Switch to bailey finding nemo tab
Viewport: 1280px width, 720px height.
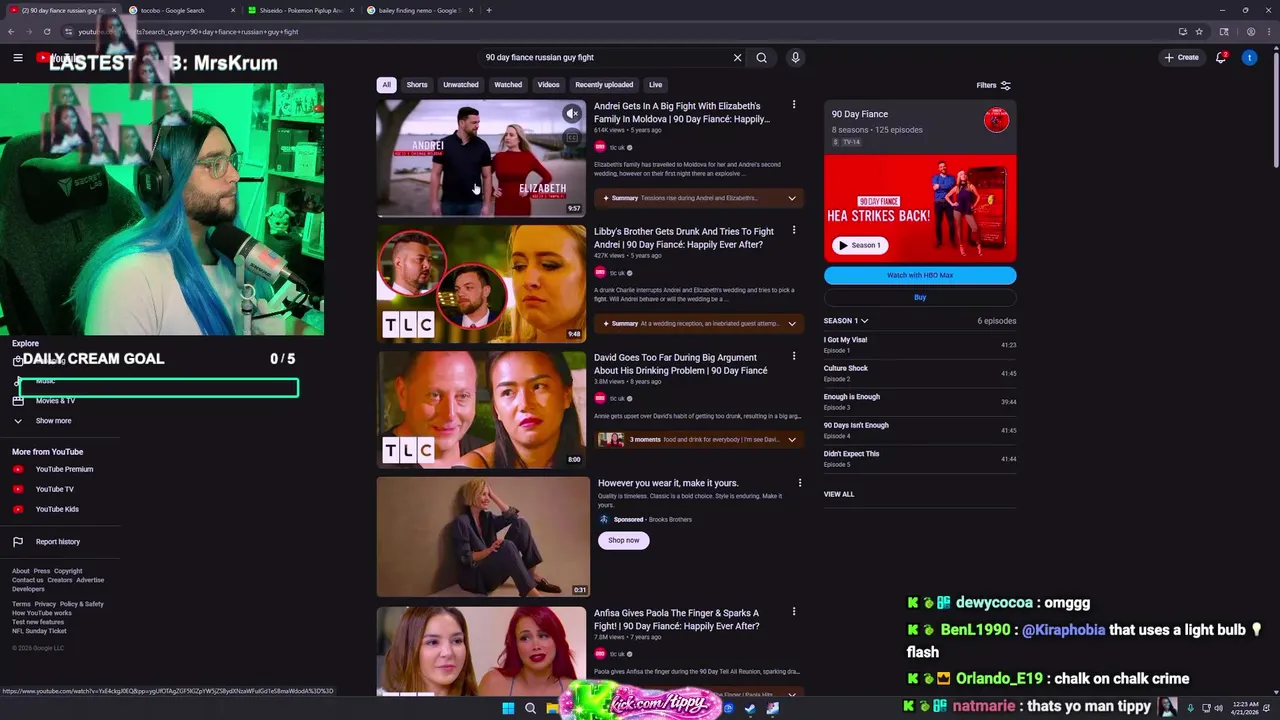click(x=418, y=10)
